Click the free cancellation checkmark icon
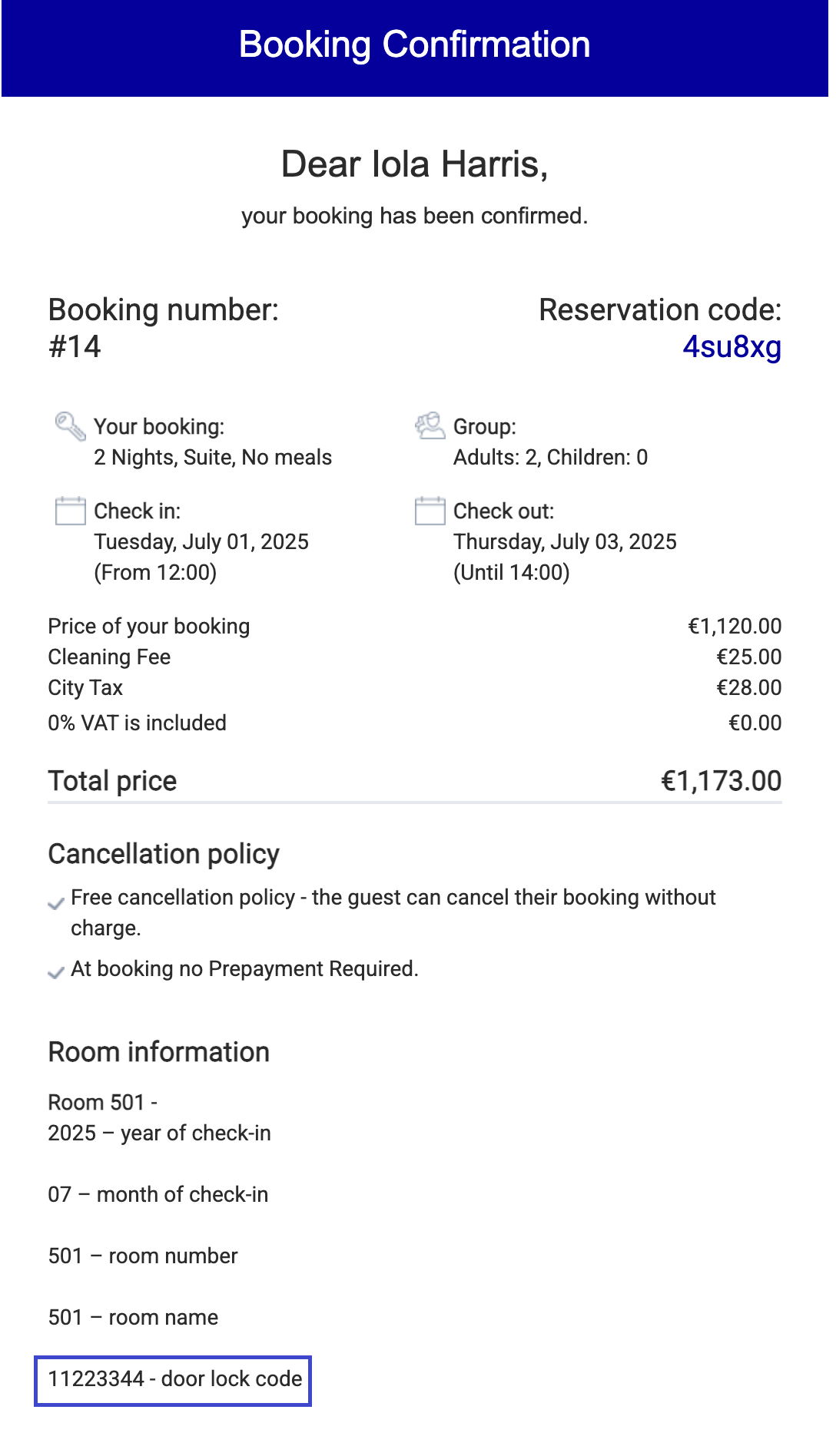 (55, 904)
